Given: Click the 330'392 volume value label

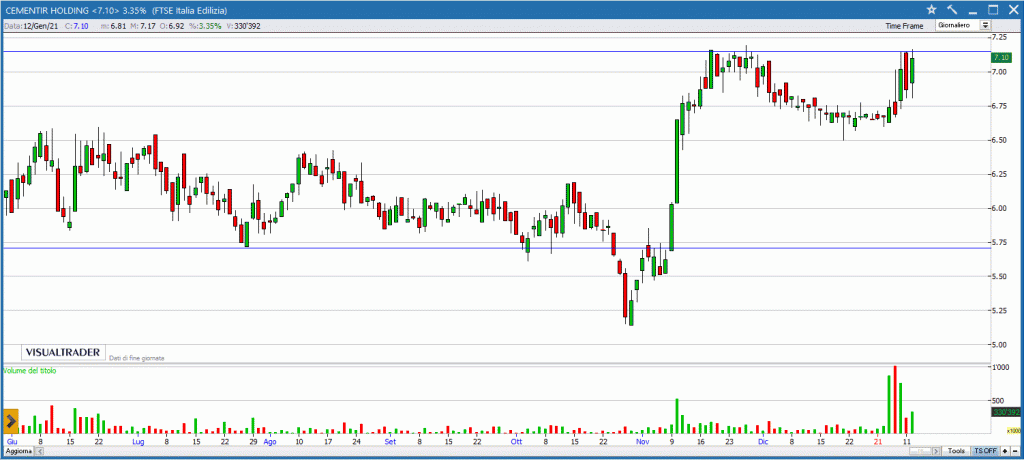Looking at the screenshot, I should [x=1005, y=412].
